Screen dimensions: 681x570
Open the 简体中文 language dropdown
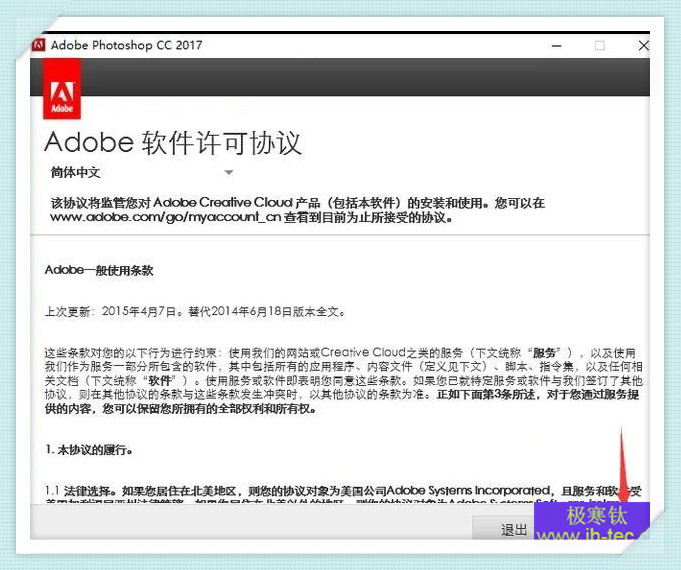click(x=142, y=172)
